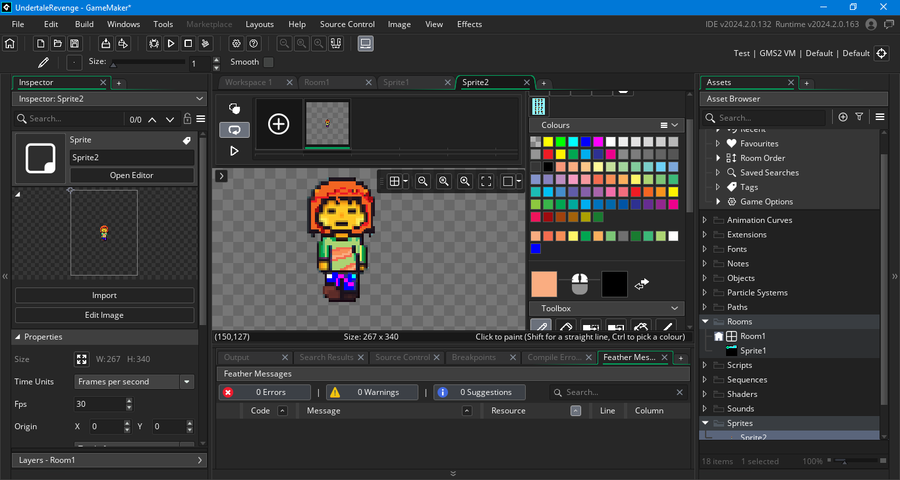Run the game with the main toolbar play icon
The height and width of the screenshot is (480, 900).
pos(171,44)
